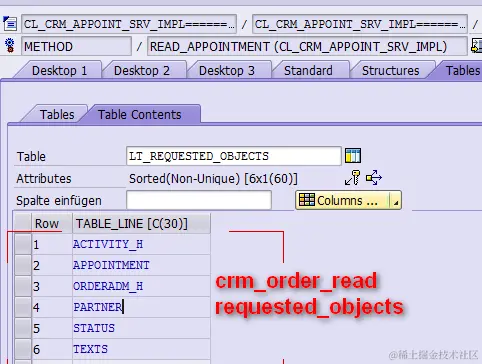Screen dimensions: 482x364
Task: Click the APPOINTMENT cell
Action: (141, 265)
